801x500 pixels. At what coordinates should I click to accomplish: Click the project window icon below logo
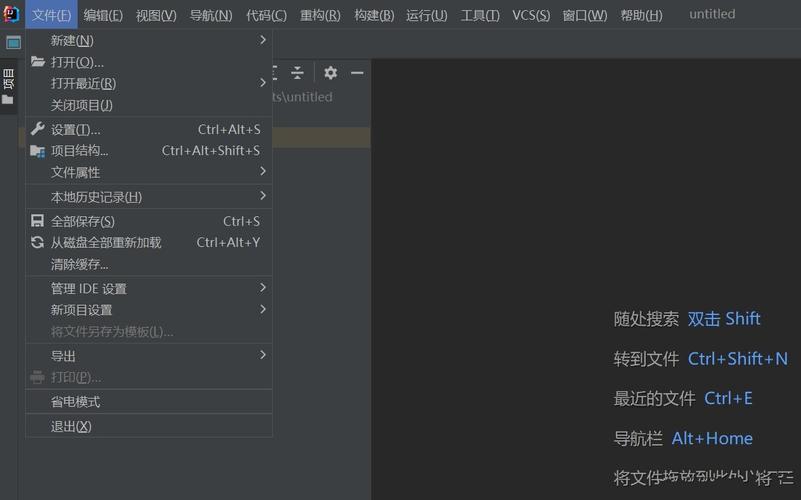[13, 43]
